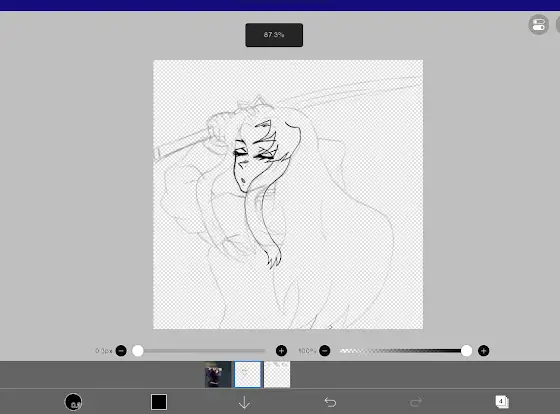The width and height of the screenshot is (560, 414).
Task: Select the third transparent layer thumbnail
Action: [x=277, y=374]
